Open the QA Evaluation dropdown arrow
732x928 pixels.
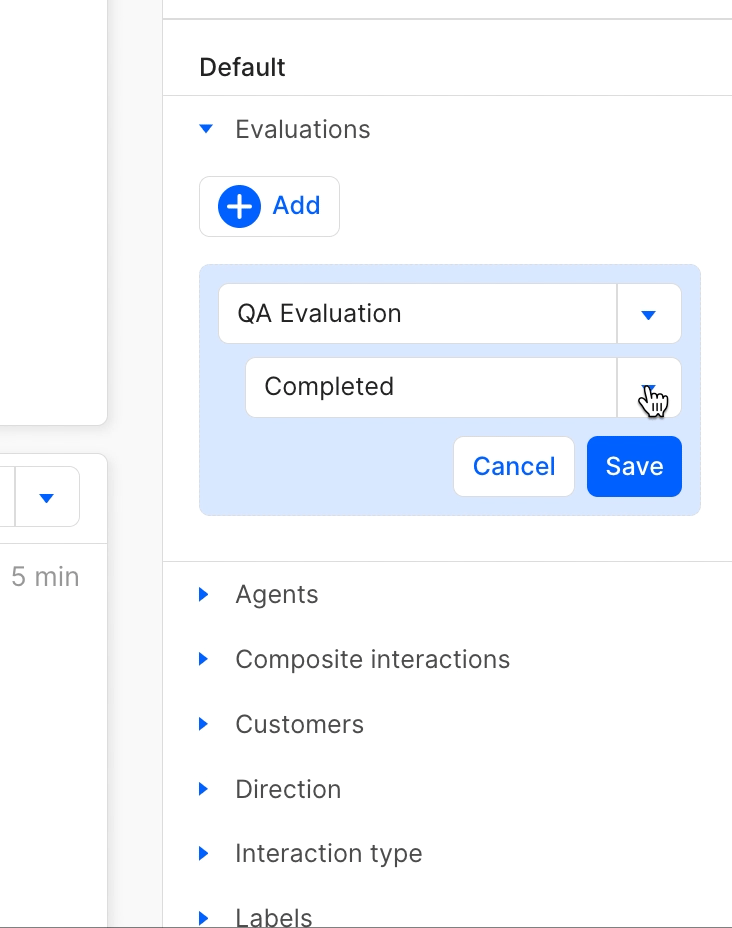coord(648,314)
